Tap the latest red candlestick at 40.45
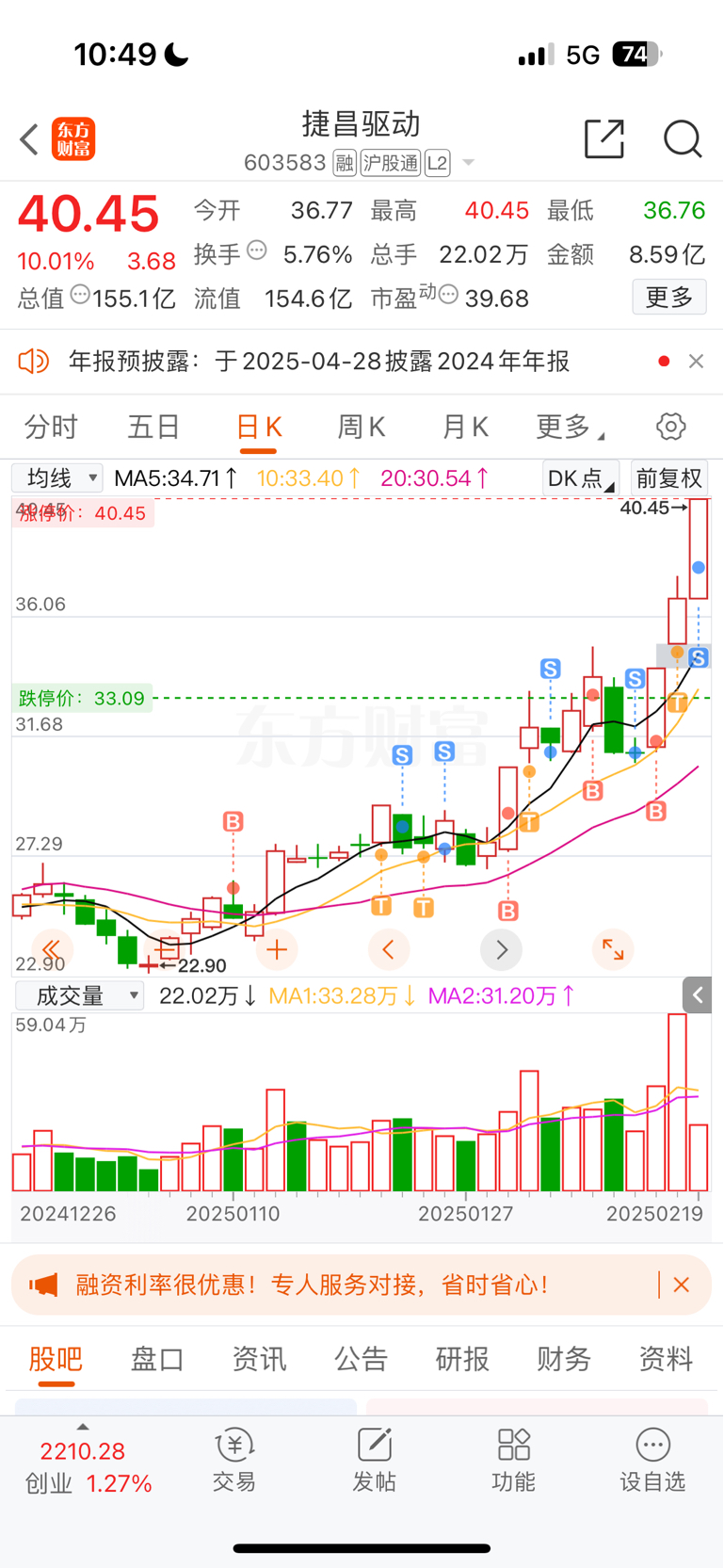 tap(698, 549)
